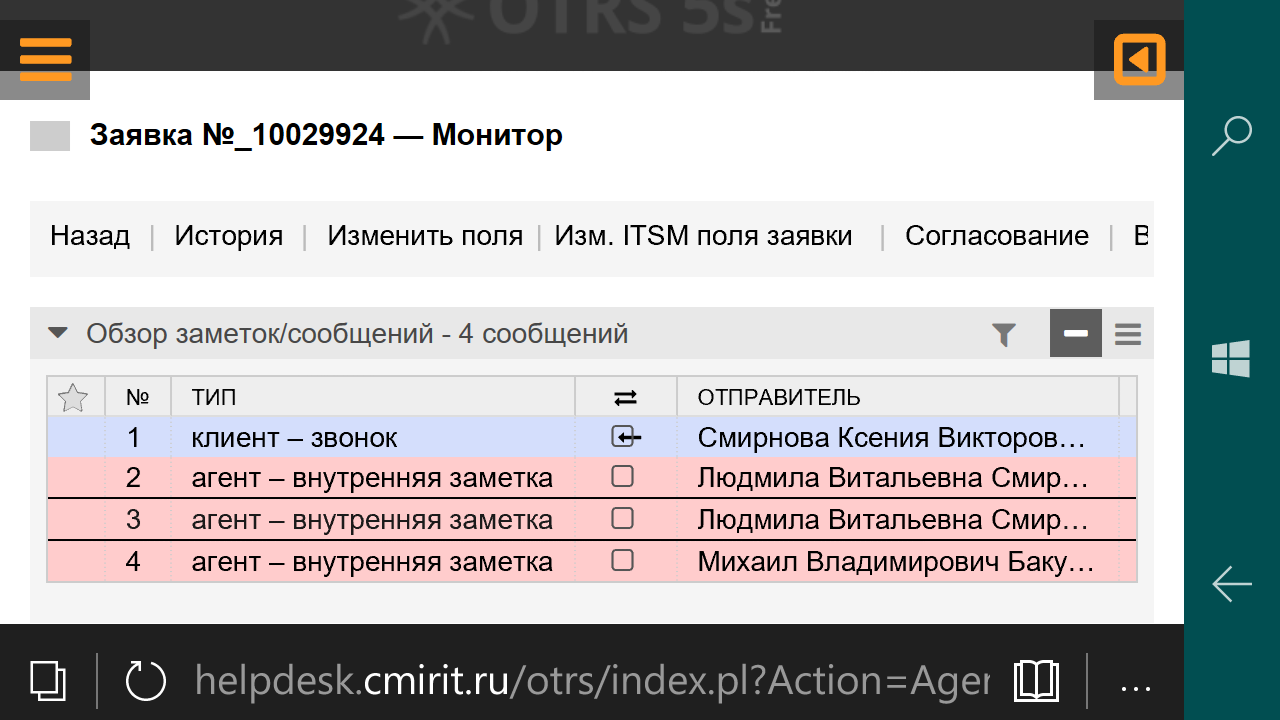Viewport: 1280px width, 720px height.
Task: Open the article list settings icon
Action: 1128,334
